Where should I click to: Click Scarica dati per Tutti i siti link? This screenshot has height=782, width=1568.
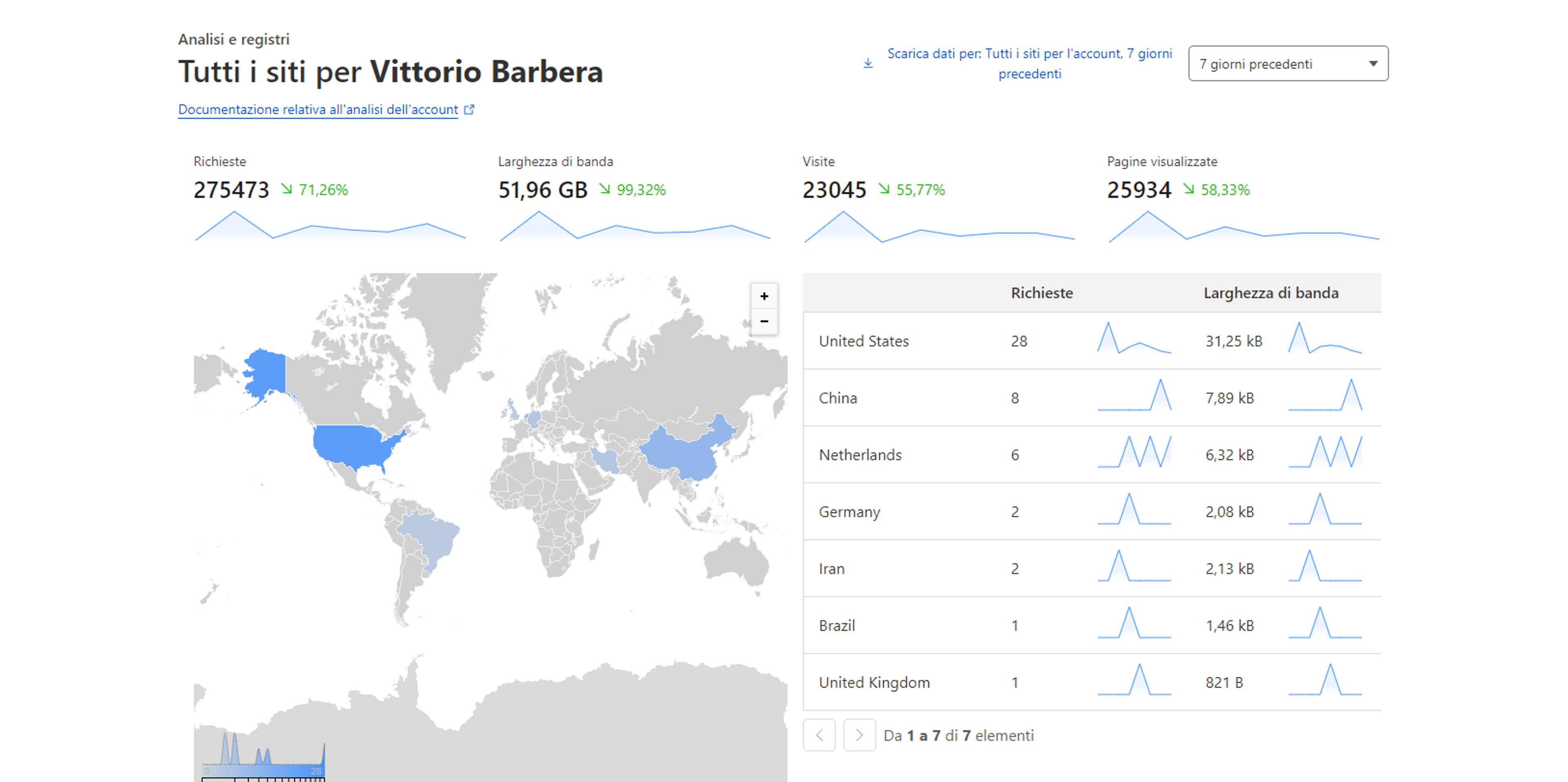1029,63
